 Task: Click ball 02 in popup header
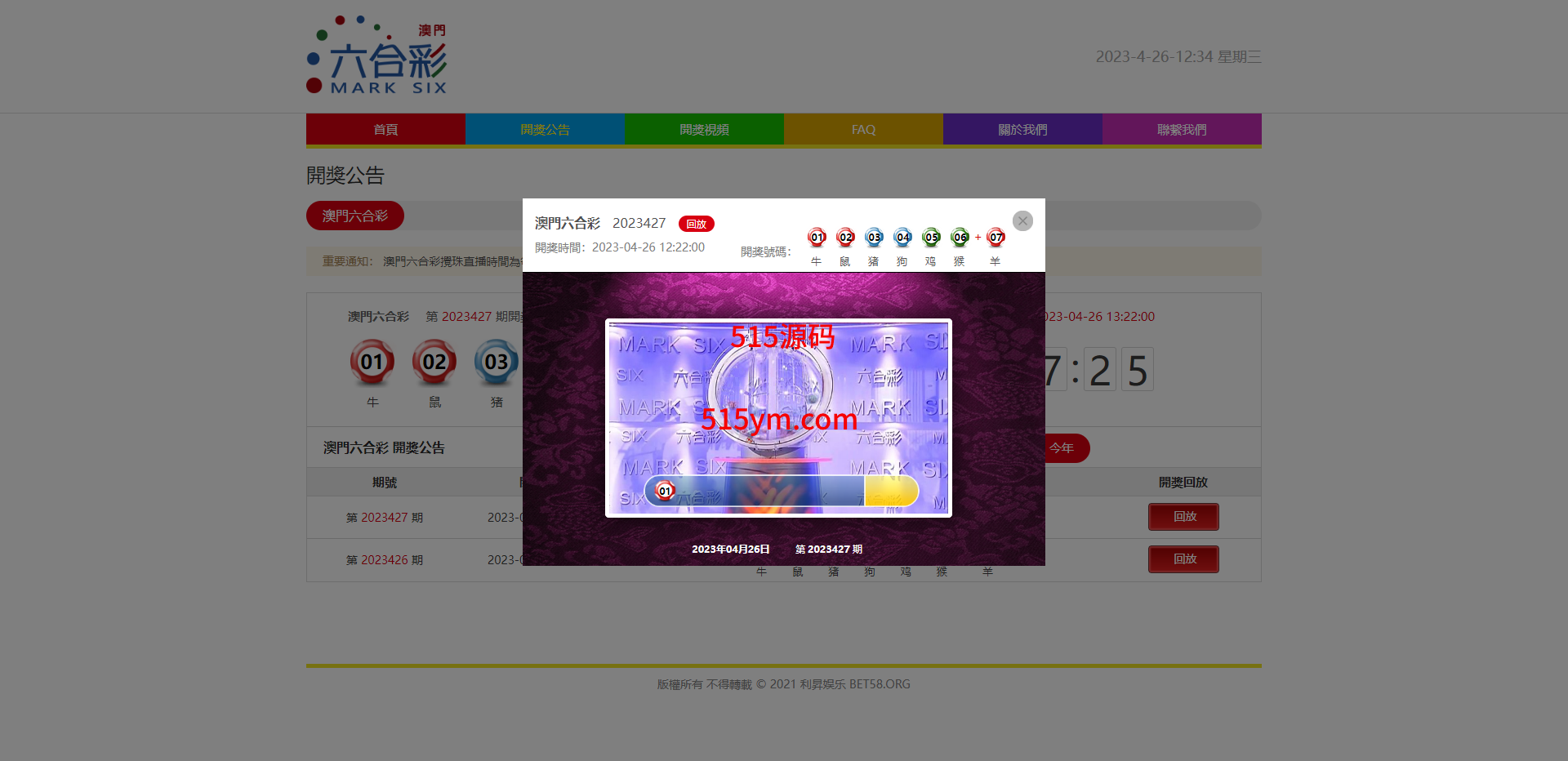pos(845,238)
